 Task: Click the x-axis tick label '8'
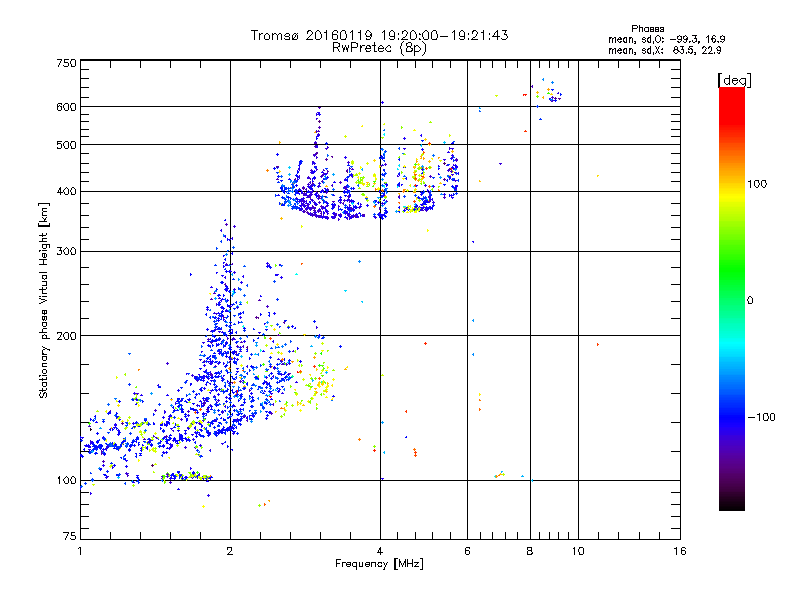[x=530, y=551]
